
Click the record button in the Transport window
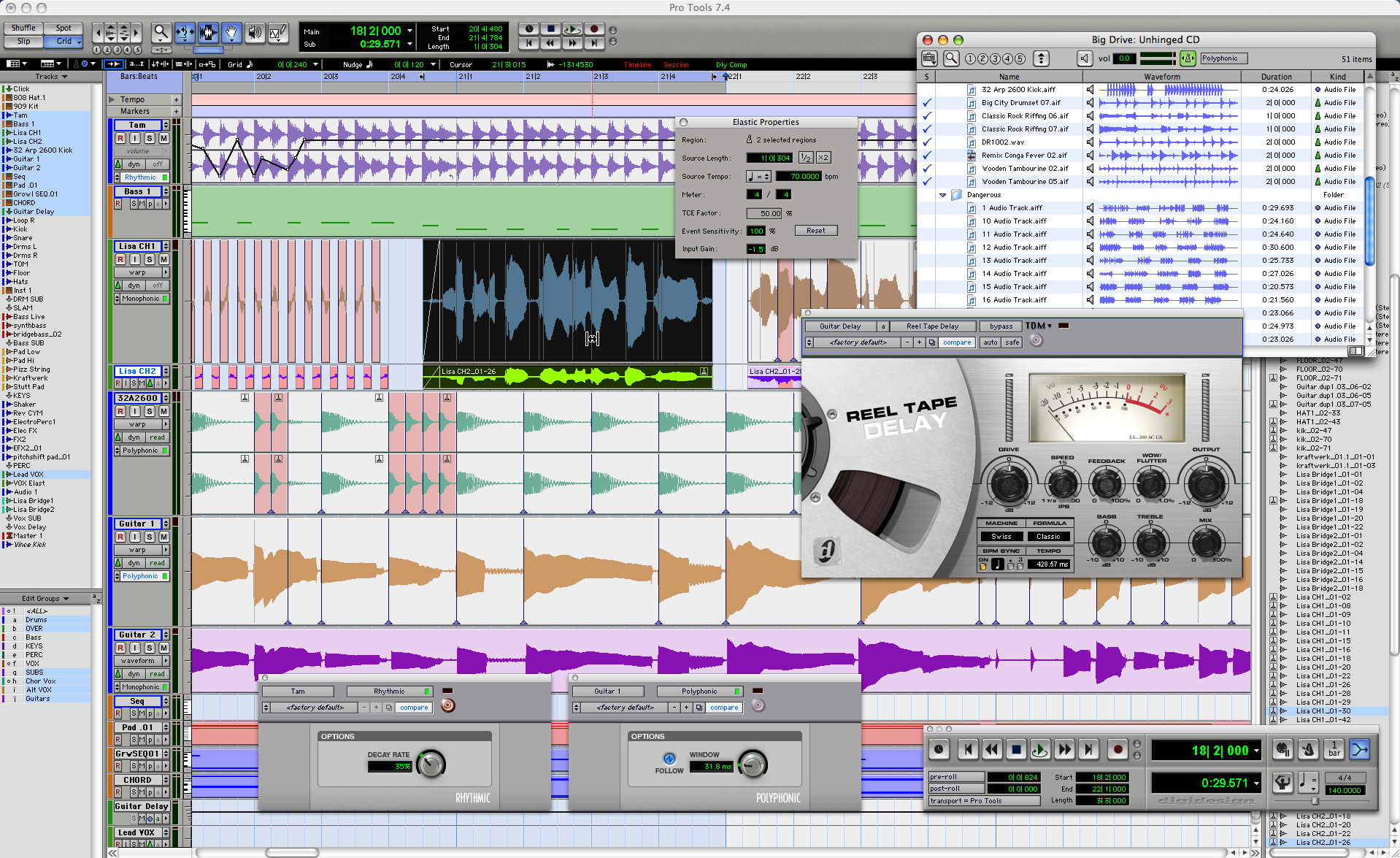pyautogui.click(x=1118, y=749)
